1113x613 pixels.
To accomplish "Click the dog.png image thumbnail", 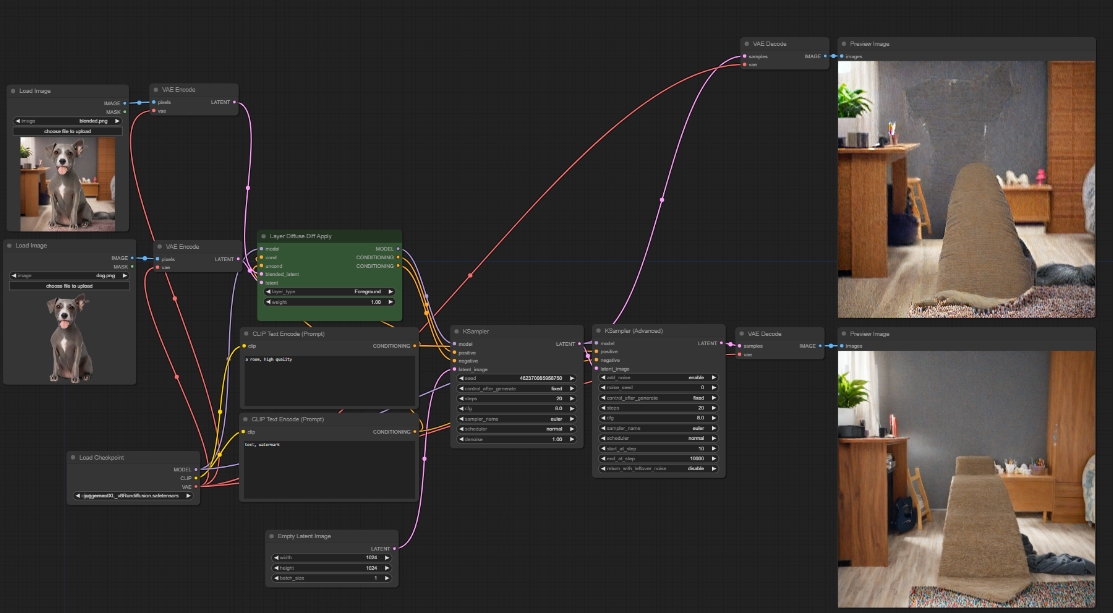I will [x=68, y=337].
